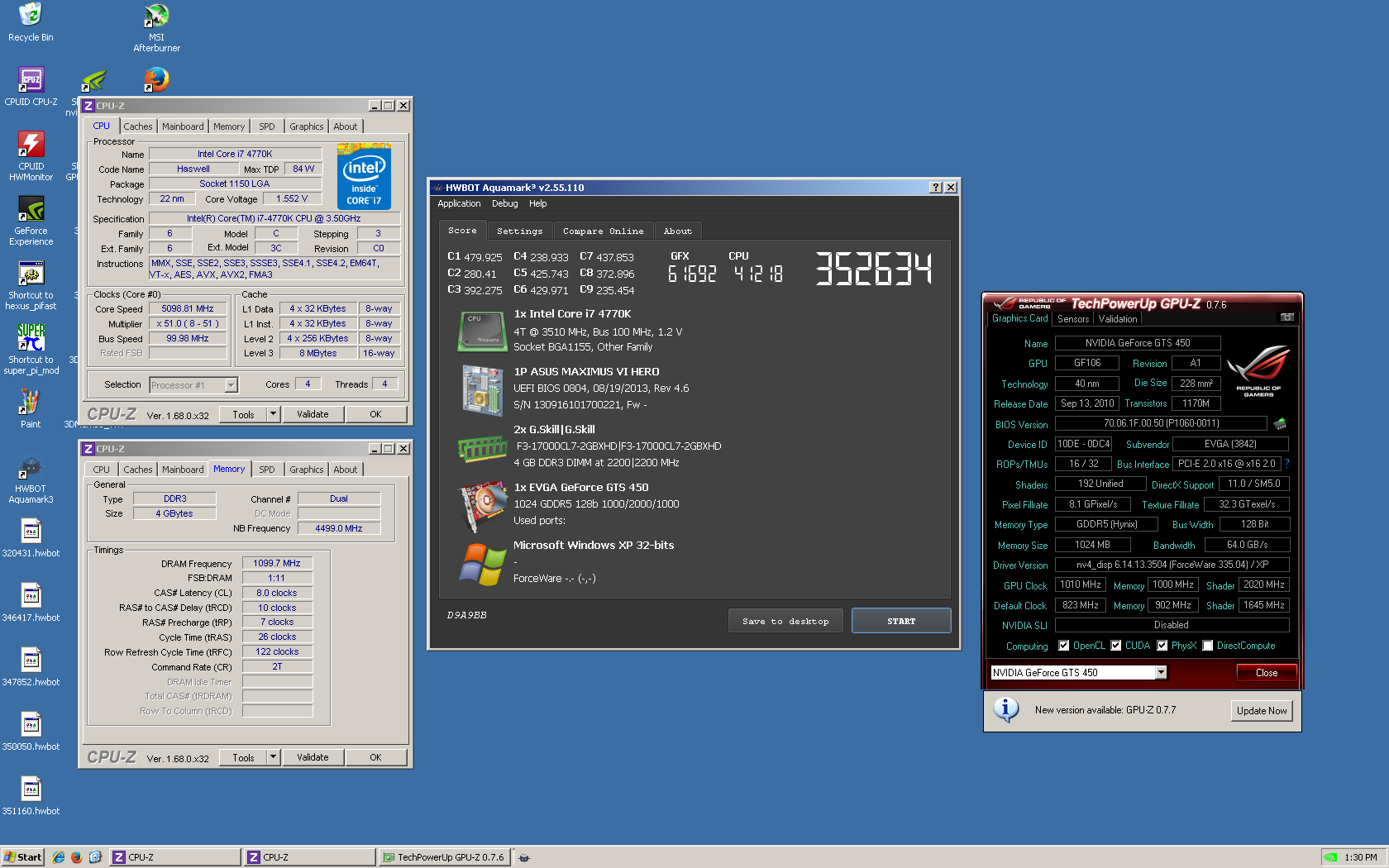
Task: Switch to Sensors tab in GPU-Z
Action: point(1073,319)
